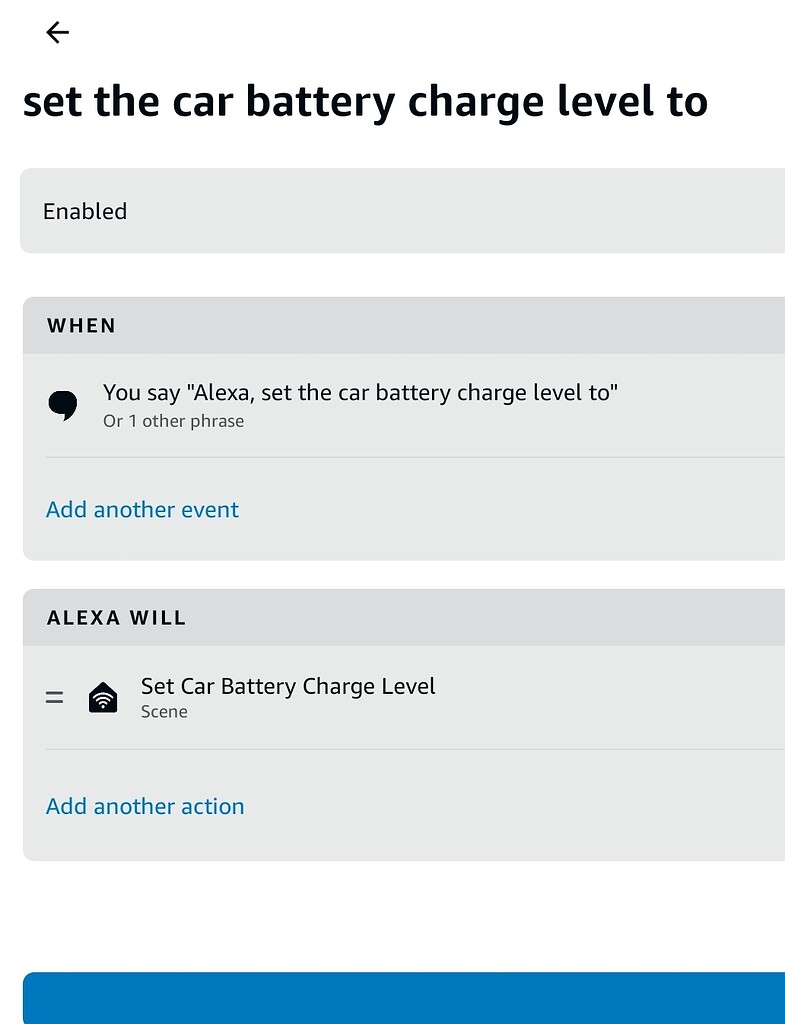Click the drag handle beside the scene action
The width and height of the screenshot is (785, 1024).
click(x=54, y=697)
